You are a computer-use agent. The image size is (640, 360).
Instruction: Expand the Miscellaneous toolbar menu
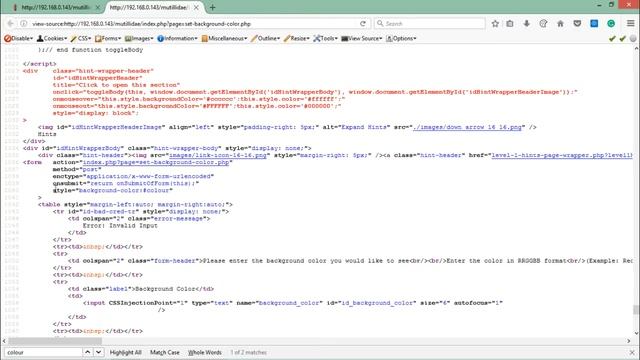pyautogui.click(x=224, y=38)
